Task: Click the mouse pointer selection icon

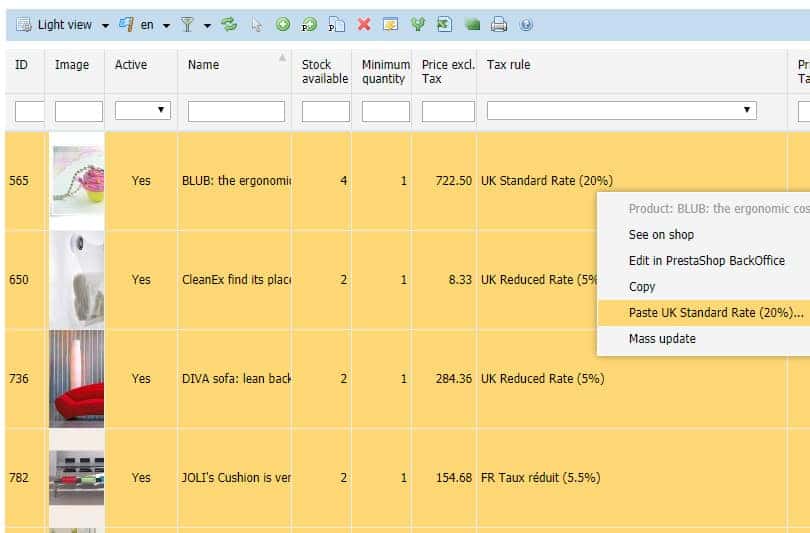Action: pyautogui.click(x=257, y=25)
